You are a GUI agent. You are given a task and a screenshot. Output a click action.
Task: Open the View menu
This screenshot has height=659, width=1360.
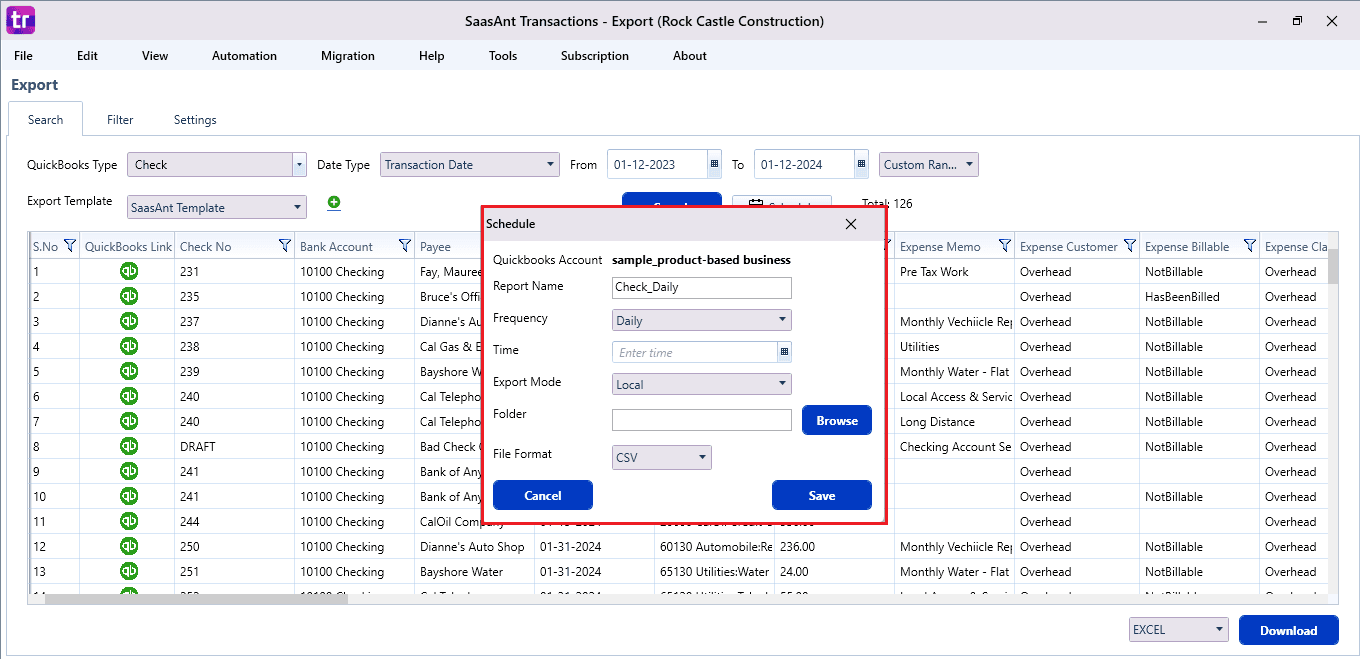pos(155,56)
